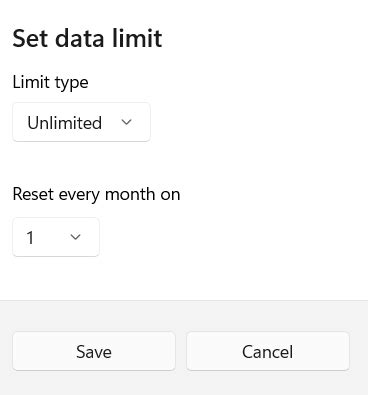Click the word Unlimited

65,123
